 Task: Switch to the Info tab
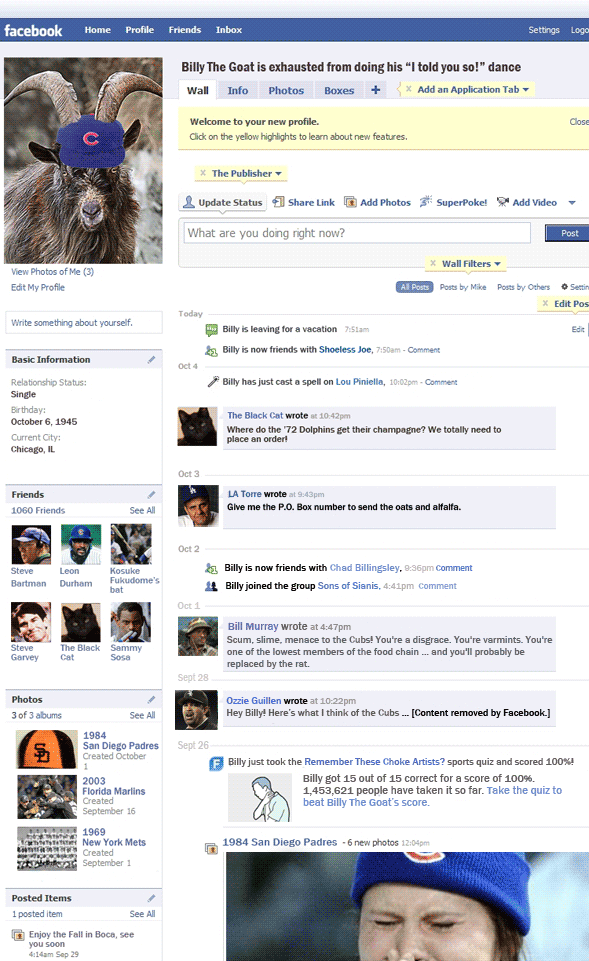238,90
